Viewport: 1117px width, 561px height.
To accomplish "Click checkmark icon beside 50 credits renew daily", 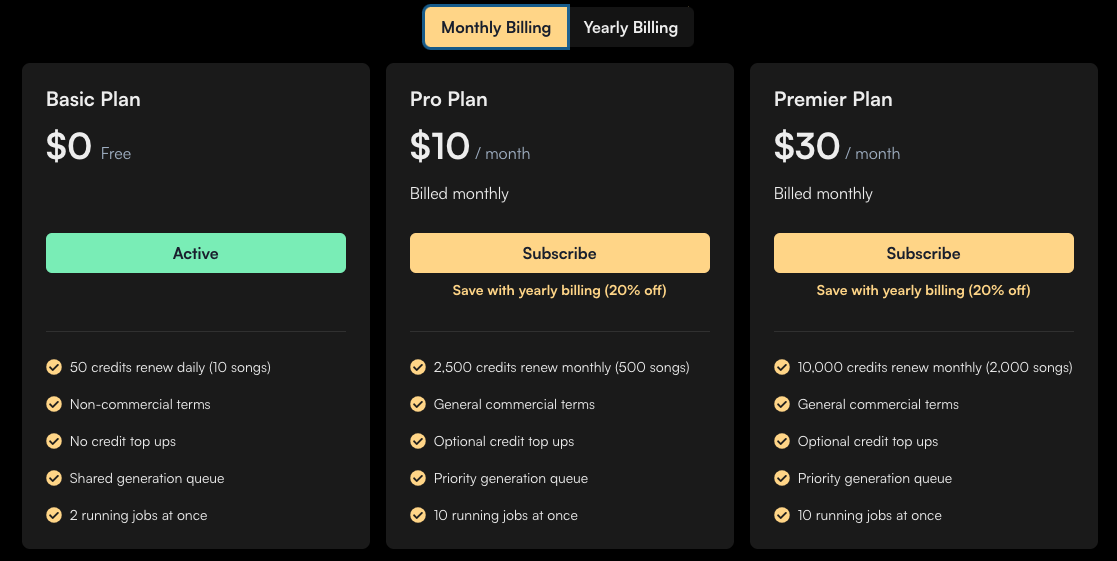I will pyautogui.click(x=54, y=367).
